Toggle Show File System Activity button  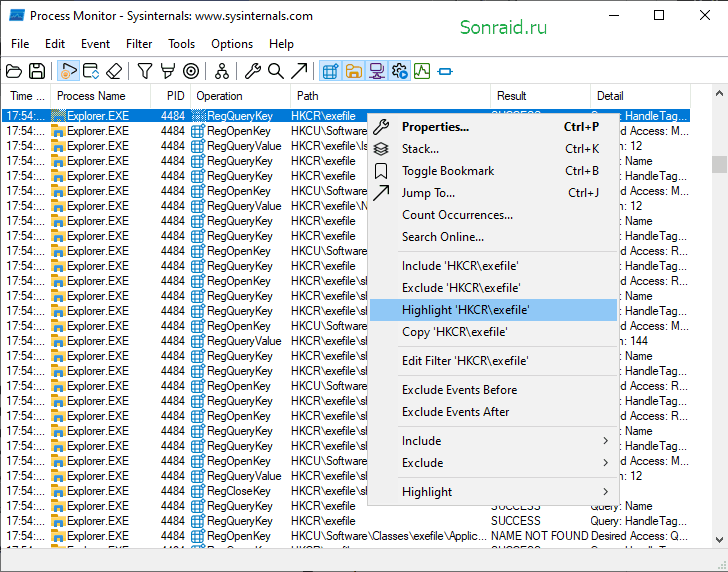click(x=353, y=71)
